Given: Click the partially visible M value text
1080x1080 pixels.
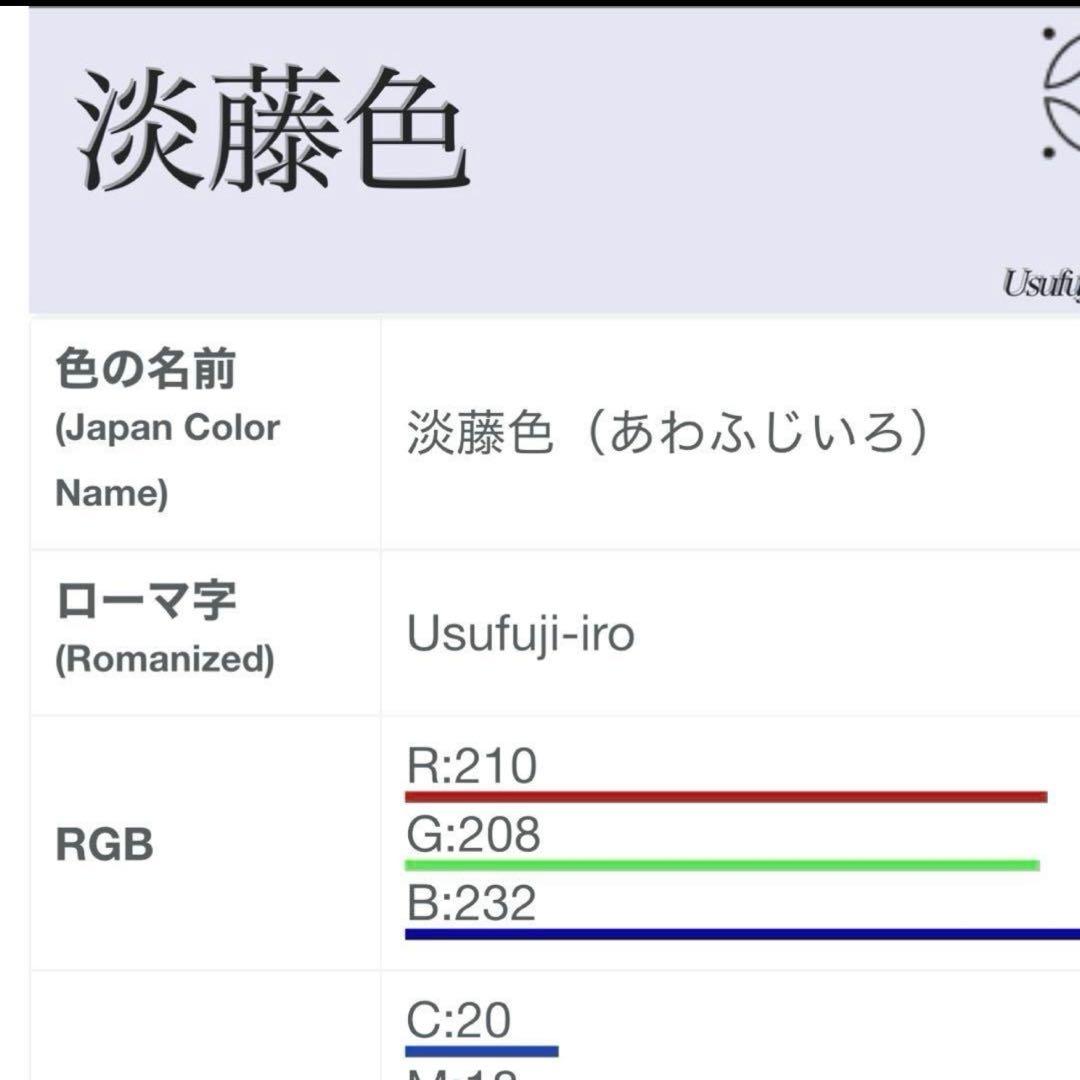Looking at the screenshot, I should coord(462,1072).
